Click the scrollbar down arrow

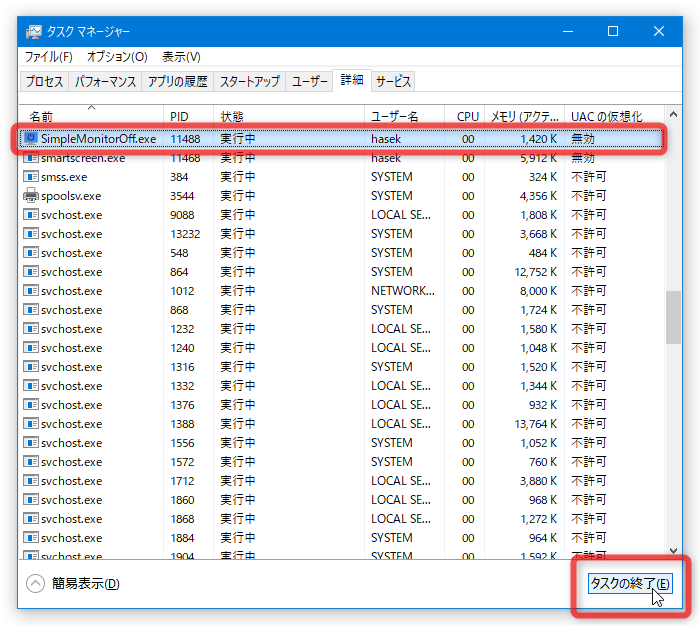tap(673, 551)
